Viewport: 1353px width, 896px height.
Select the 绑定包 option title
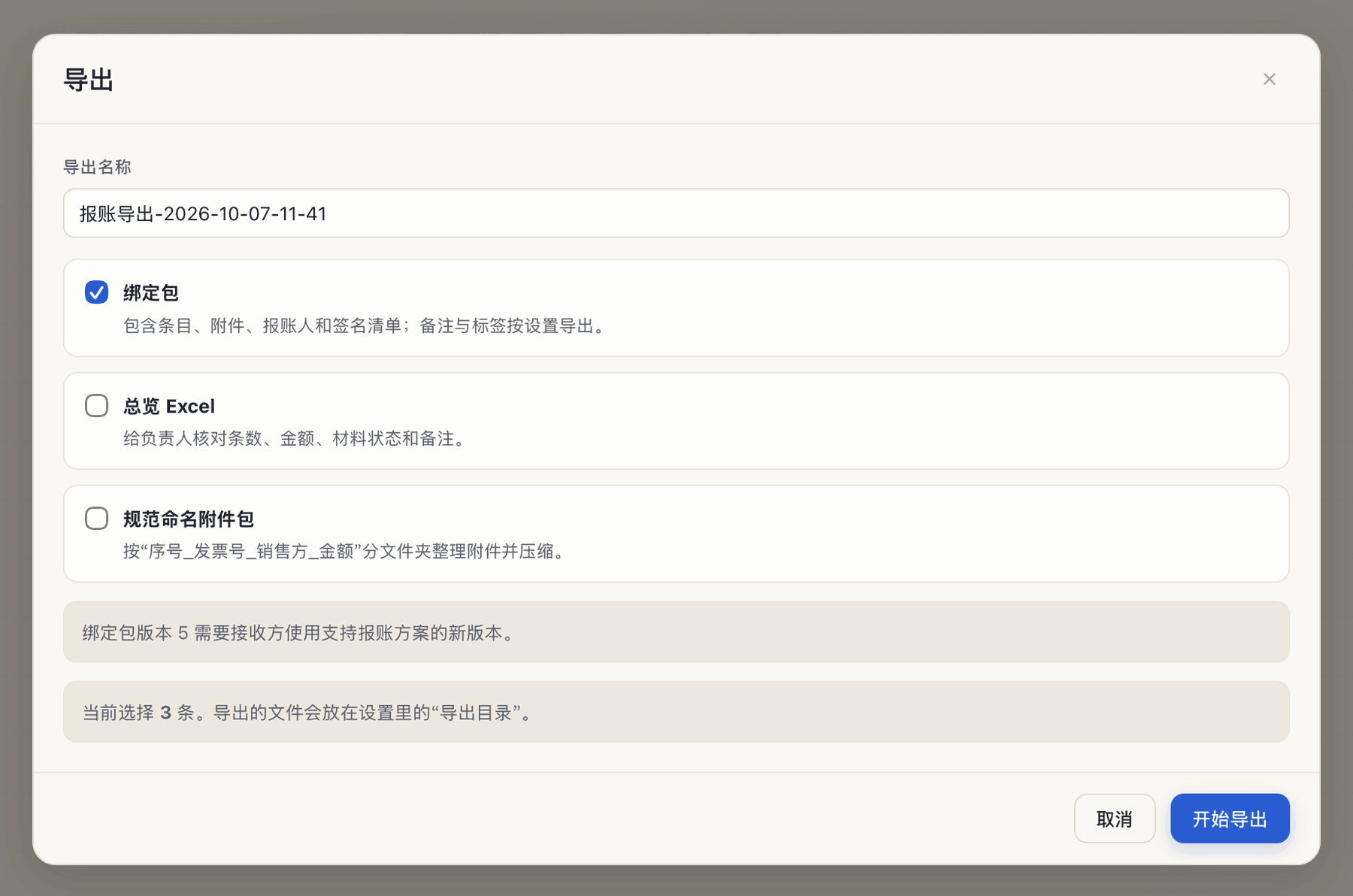tap(151, 293)
